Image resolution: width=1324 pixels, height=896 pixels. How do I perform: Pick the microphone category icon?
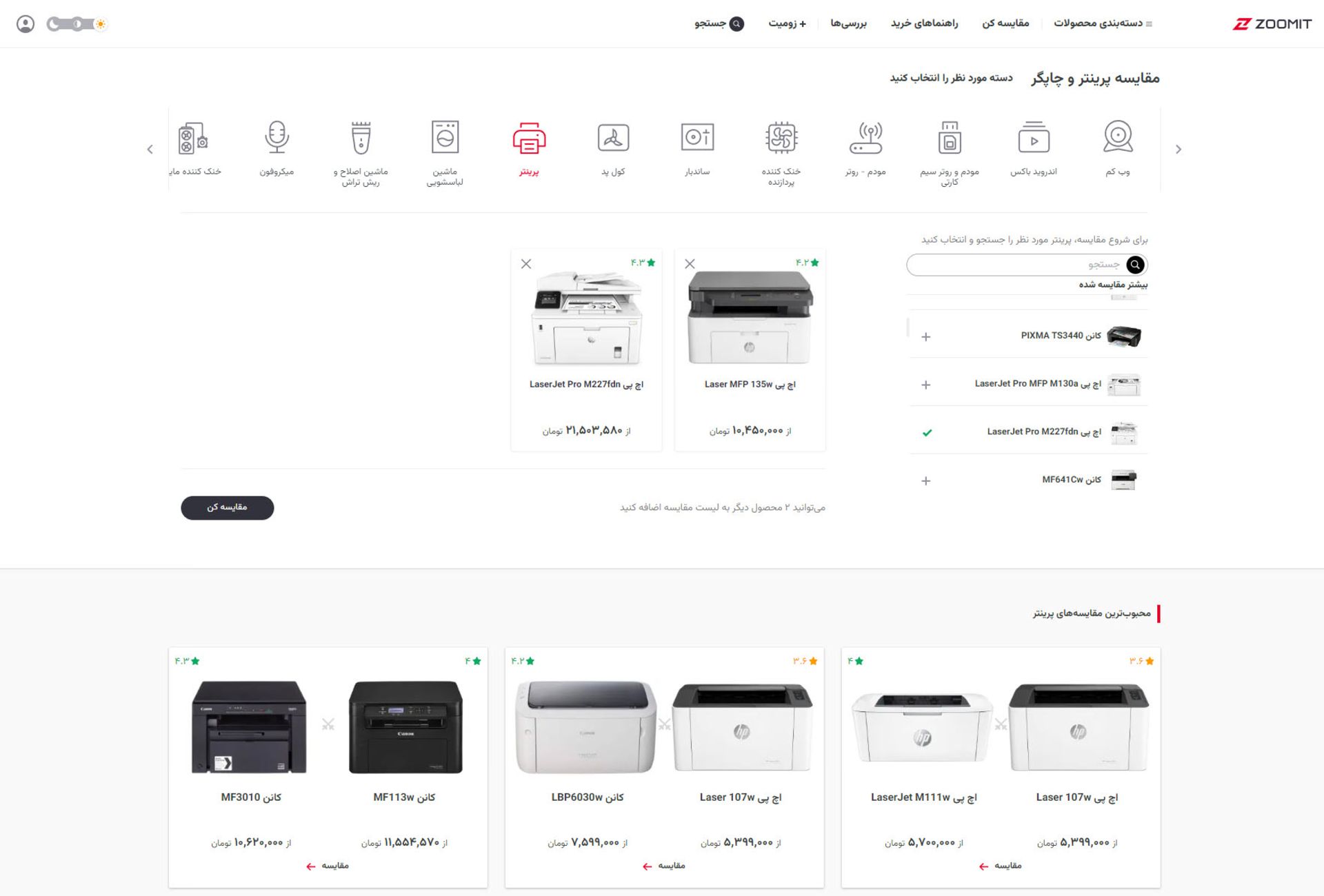pyautogui.click(x=277, y=138)
